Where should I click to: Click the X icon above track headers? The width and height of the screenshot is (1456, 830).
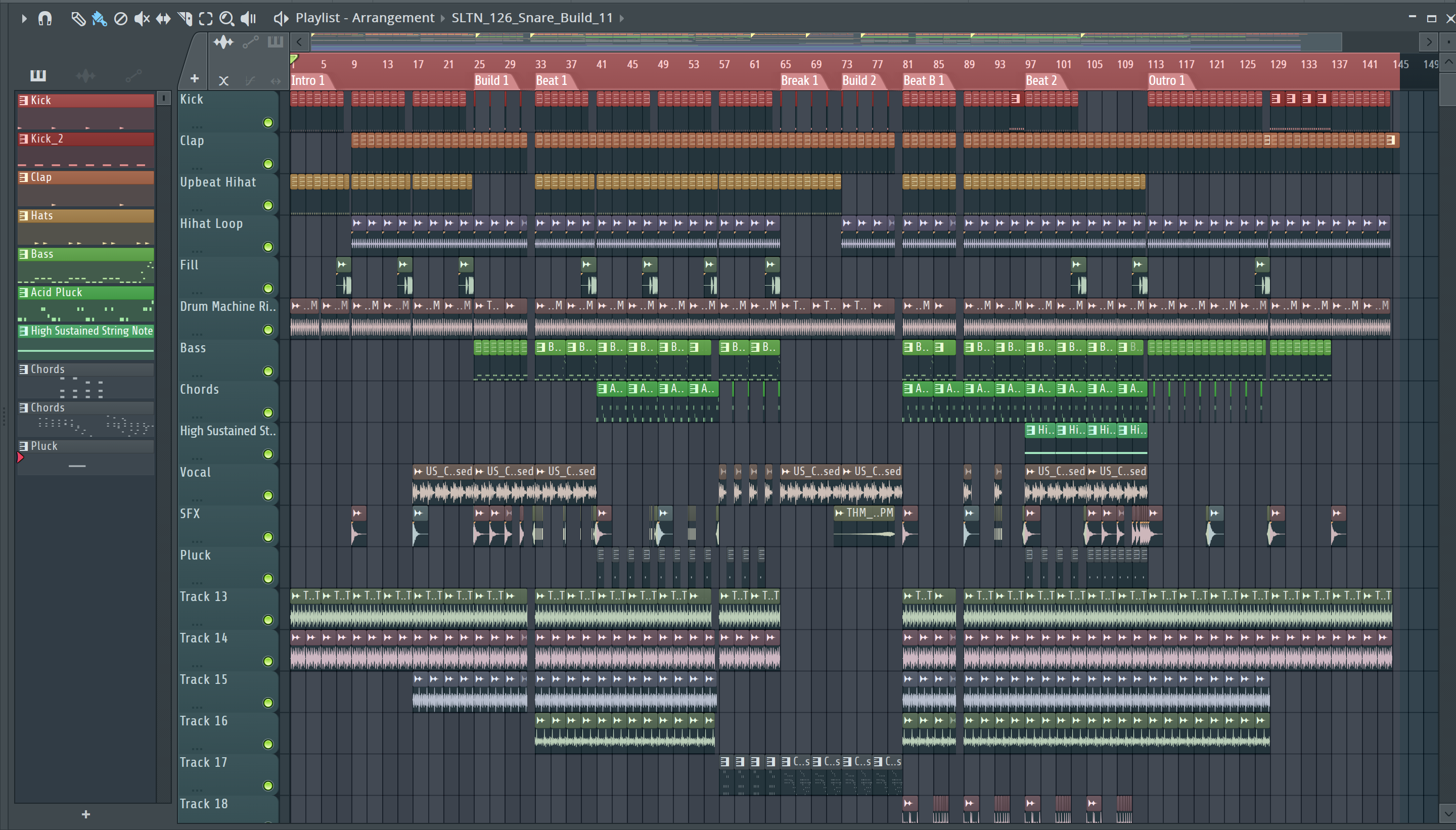click(223, 81)
